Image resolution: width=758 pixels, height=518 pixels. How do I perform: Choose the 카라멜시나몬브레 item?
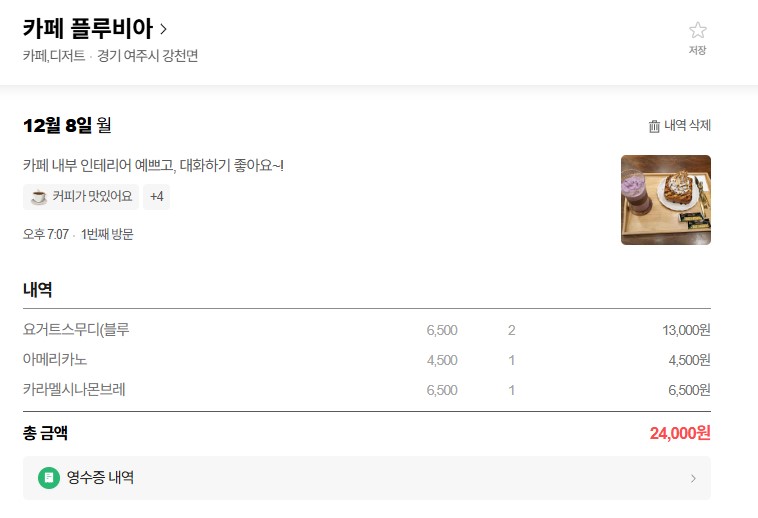pyautogui.click(x=74, y=390)
